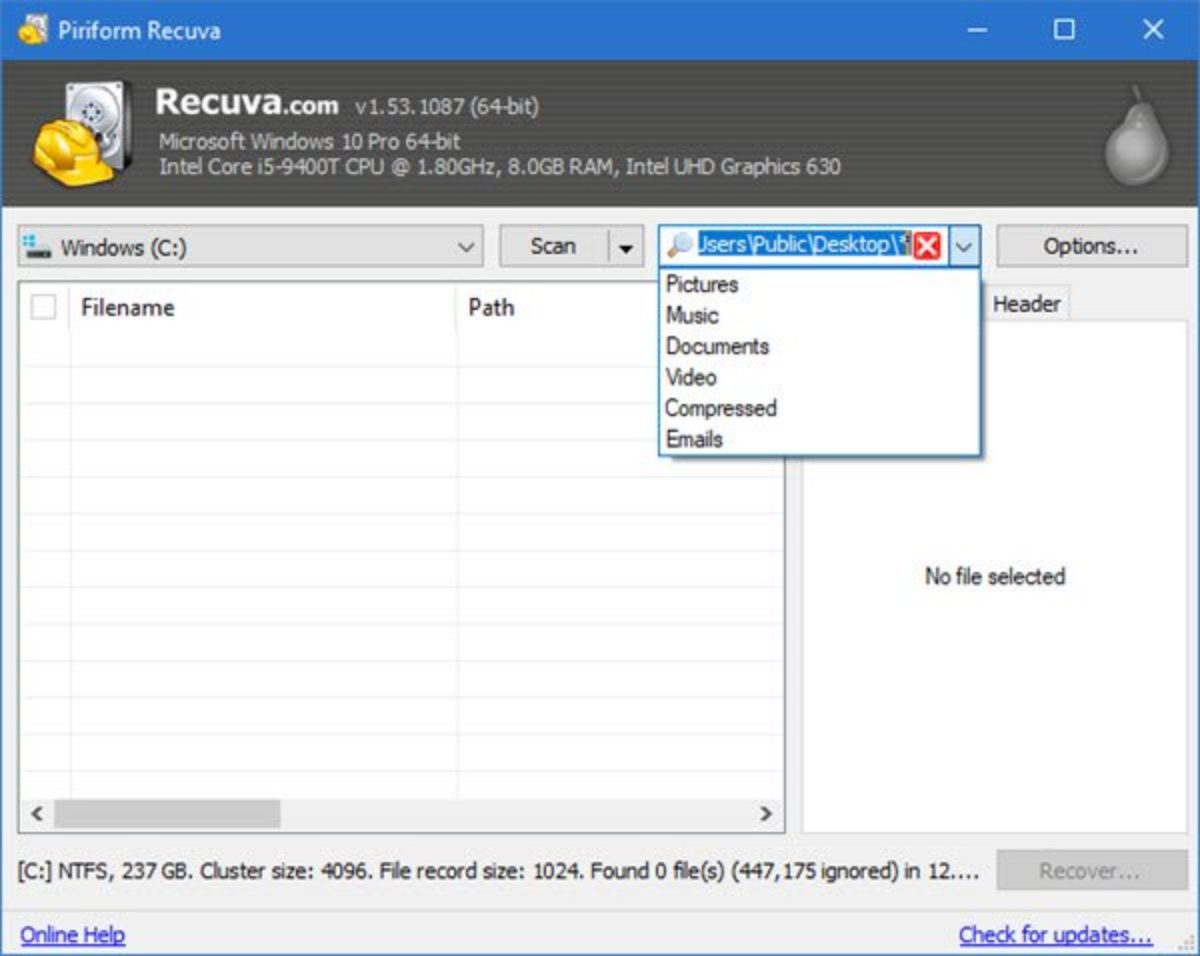Click the horizontal scrollbar thumb
This screenshot has height=956, width=1200.
[x=167, y=814]
